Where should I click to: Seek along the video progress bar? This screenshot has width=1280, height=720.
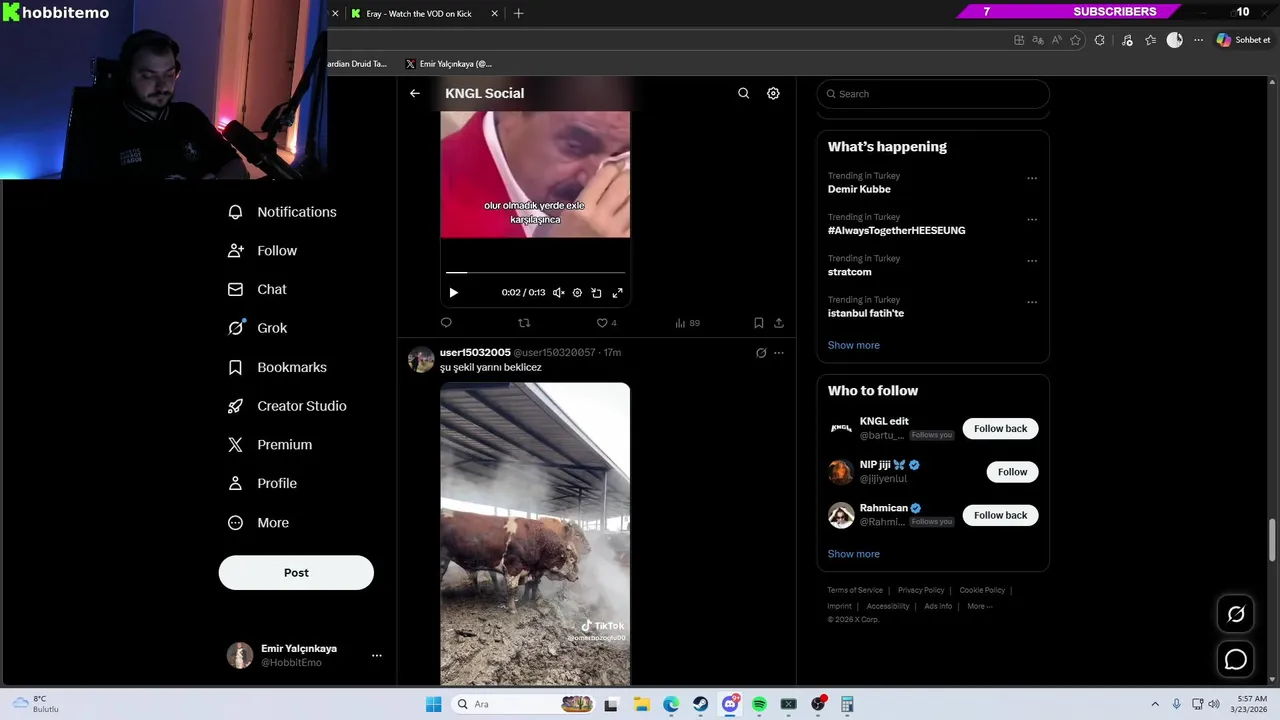[535, 272]
